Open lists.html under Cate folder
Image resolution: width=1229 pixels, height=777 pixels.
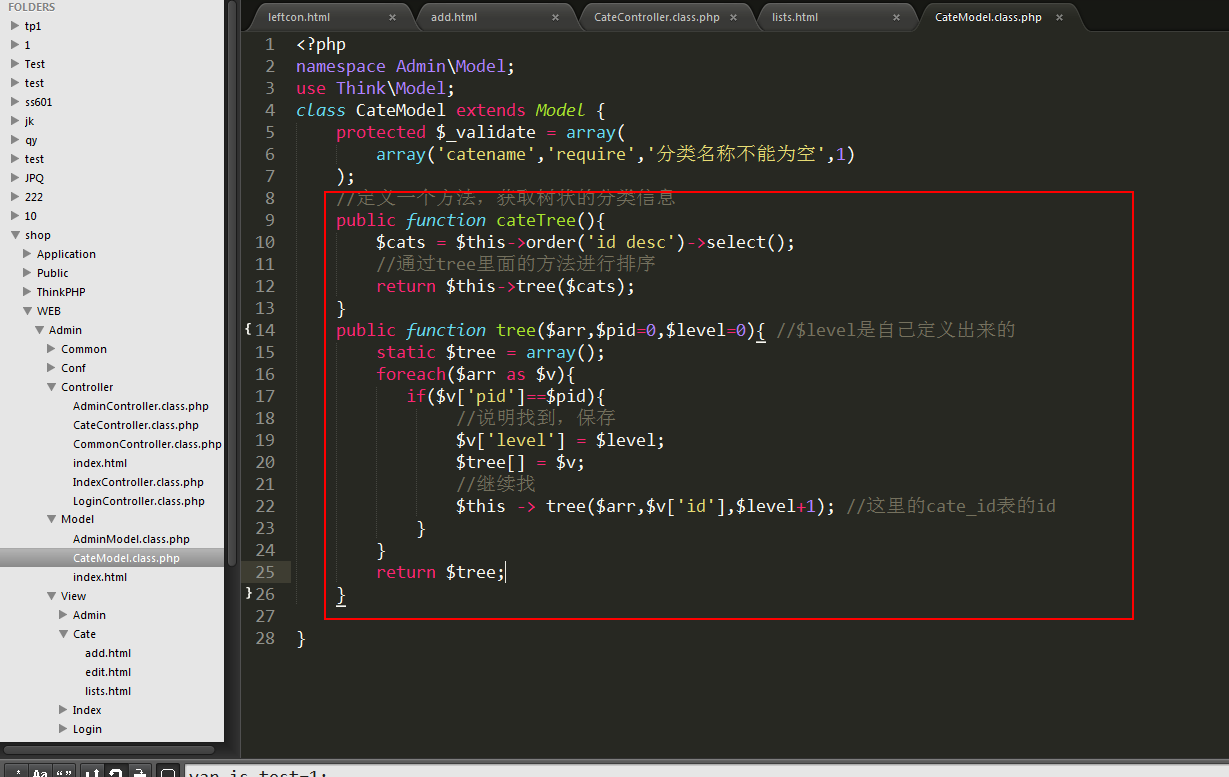(x=108, y=691)
